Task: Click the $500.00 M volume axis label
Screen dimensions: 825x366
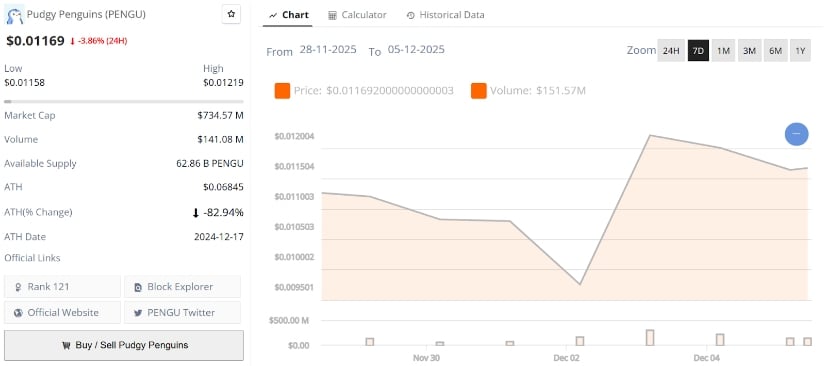Action: 289,320
